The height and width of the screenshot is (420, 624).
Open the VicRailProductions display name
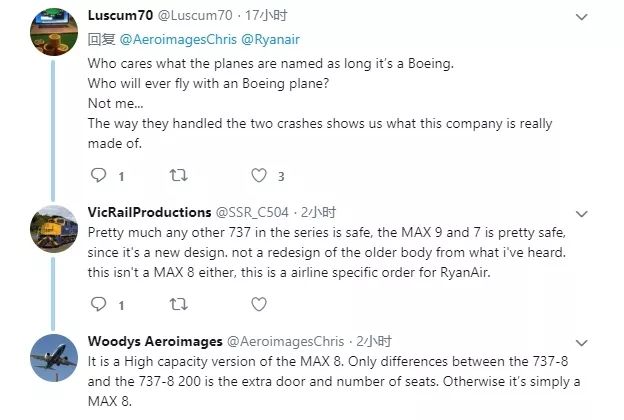[x=149, y=213]
